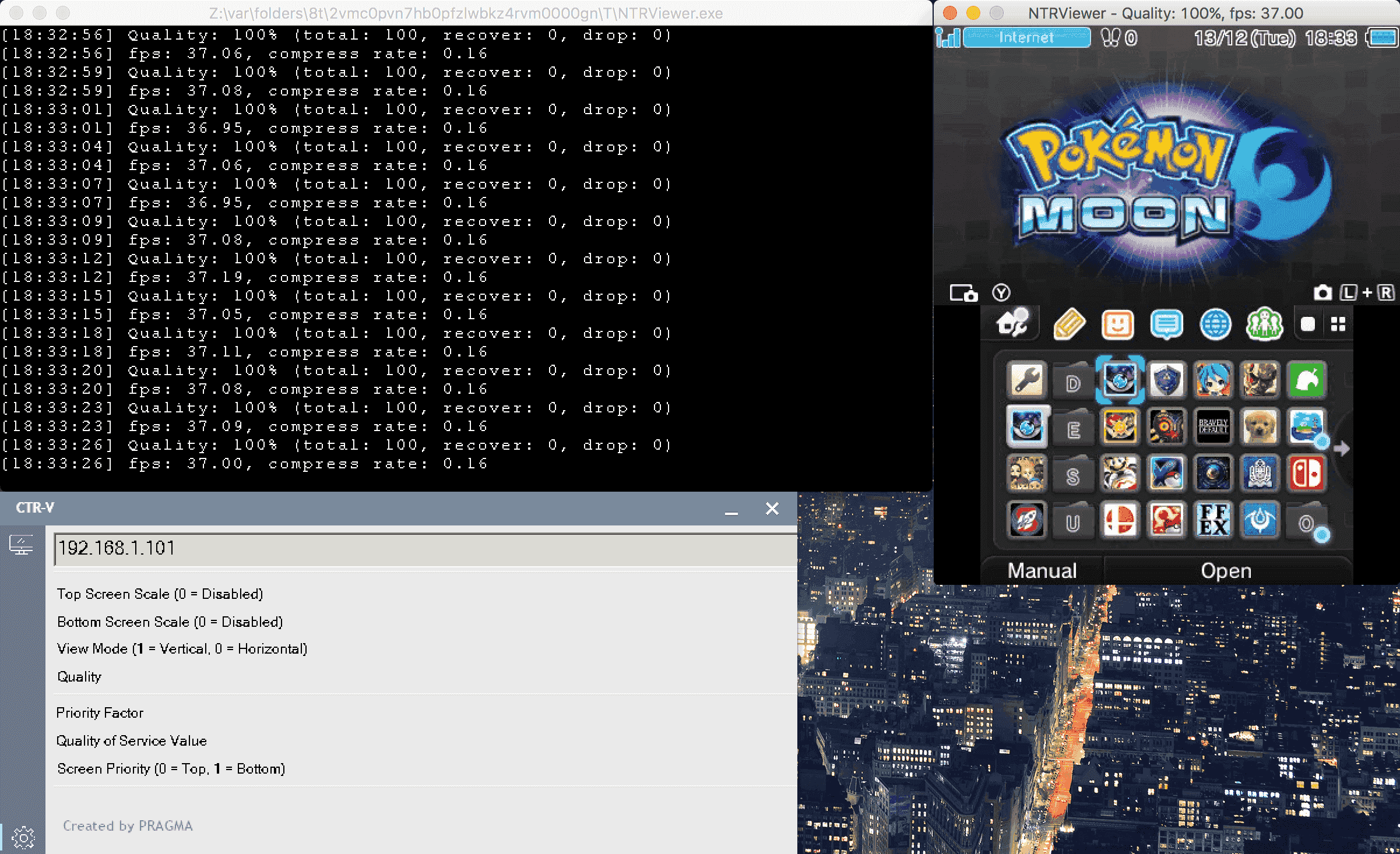Launch the blue-haired anime girl game icon
Image resolution: width=1400 pixels, height=854 pixels.
[1213, 380]
